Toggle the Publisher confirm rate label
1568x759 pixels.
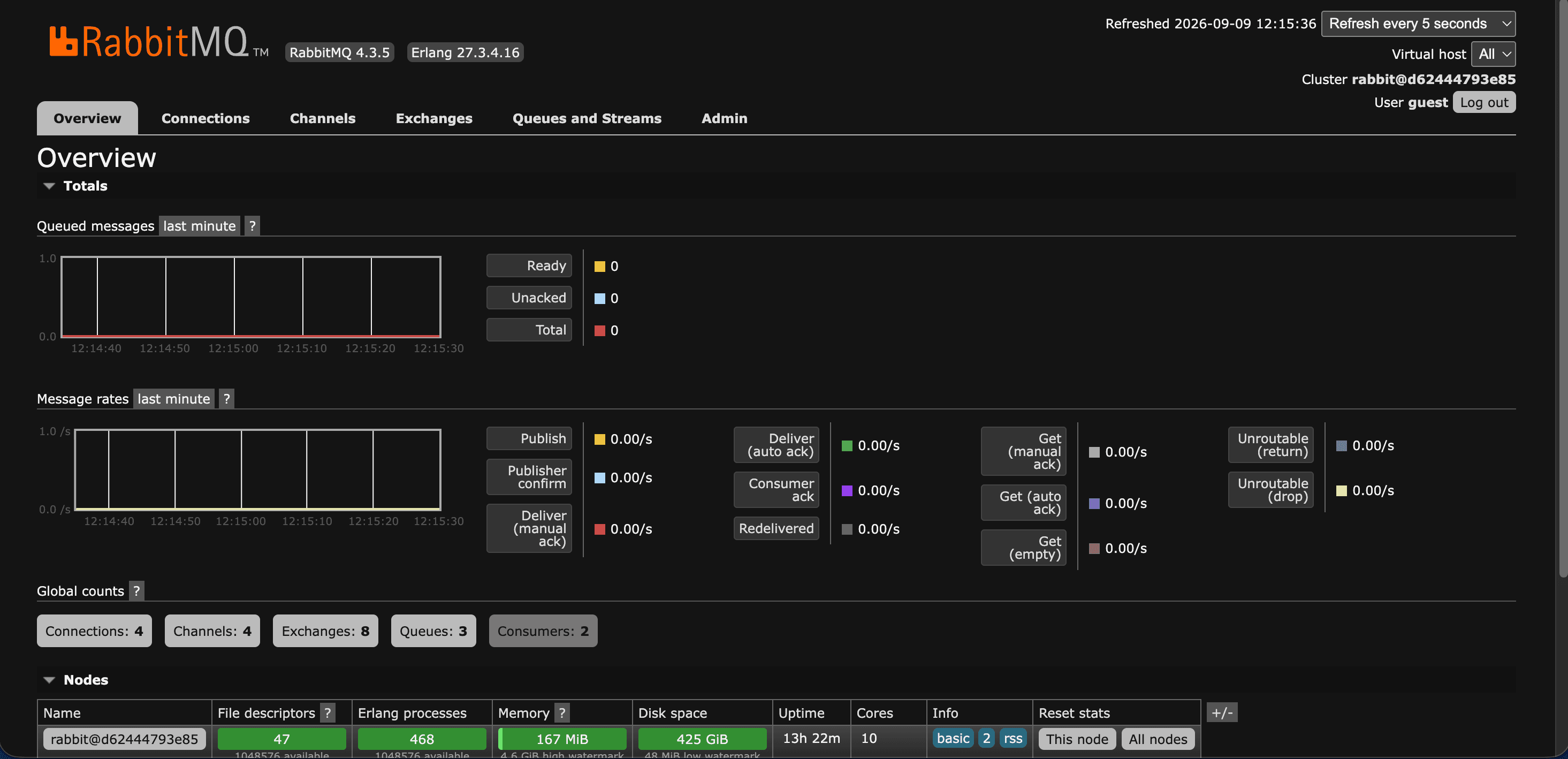529,477
